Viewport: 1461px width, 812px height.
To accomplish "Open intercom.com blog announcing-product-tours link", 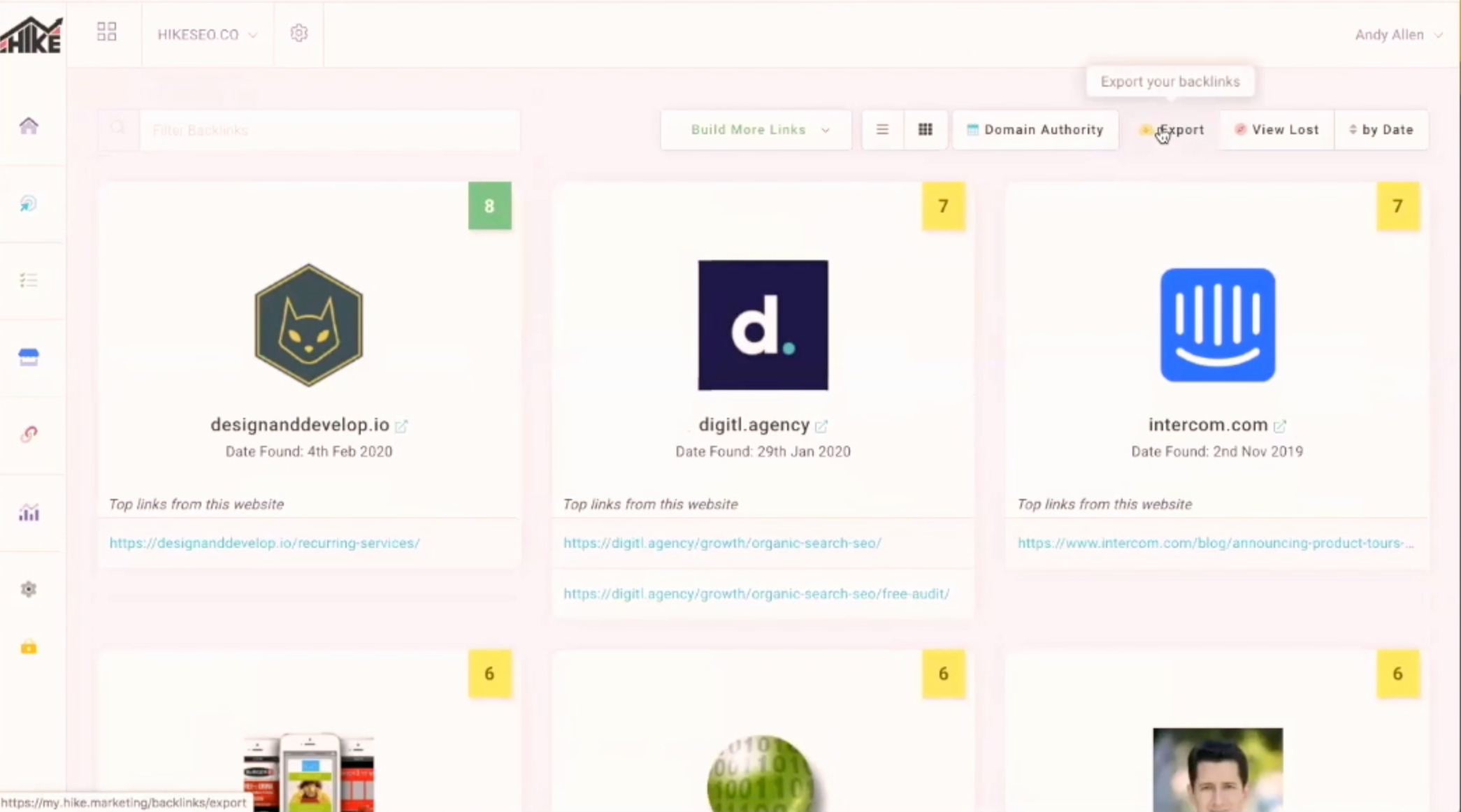I will coord(1216,543).
